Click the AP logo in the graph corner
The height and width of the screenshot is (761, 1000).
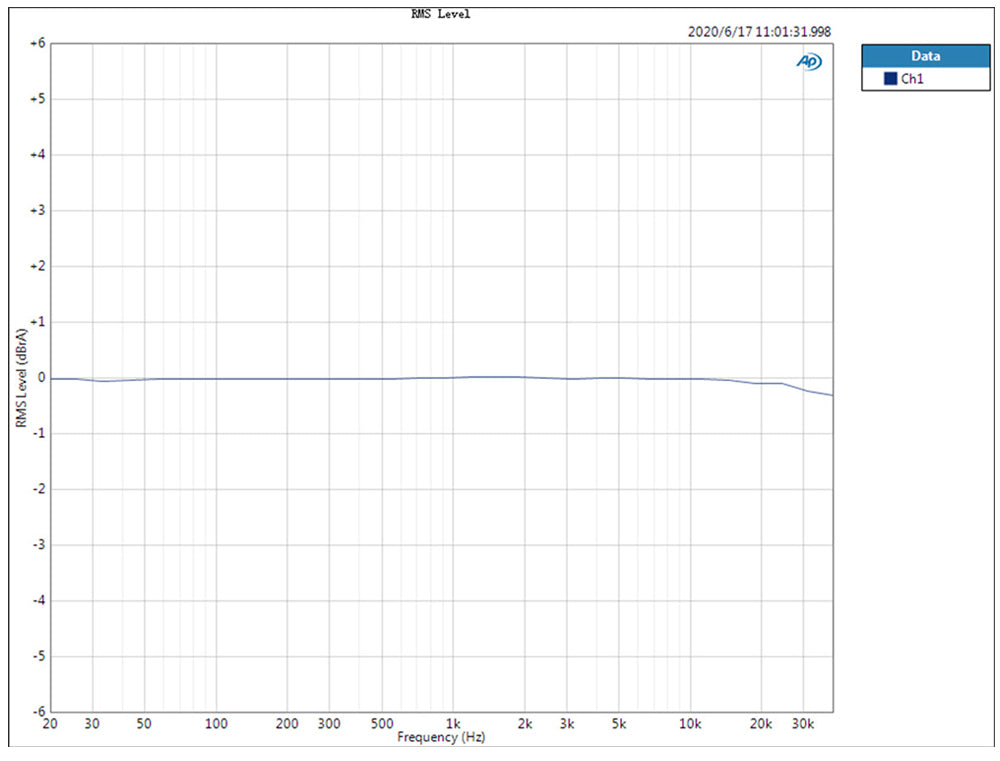pyautogui.click(x=808, y=62)
